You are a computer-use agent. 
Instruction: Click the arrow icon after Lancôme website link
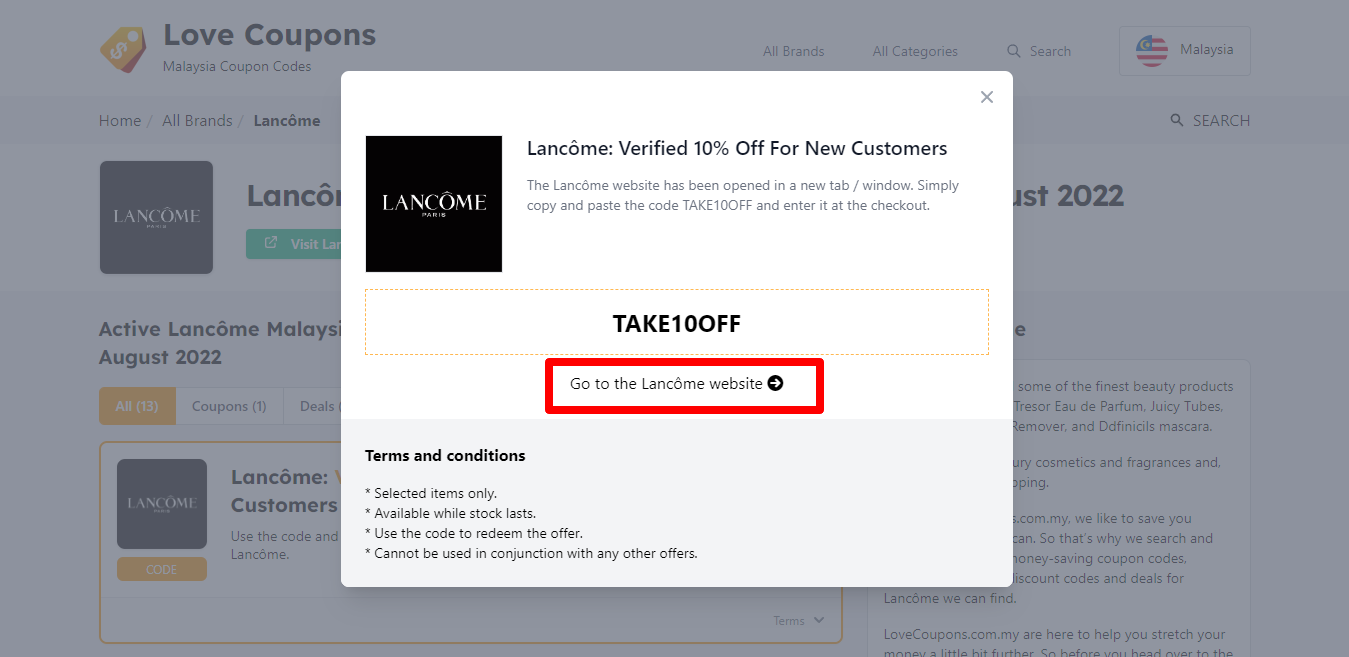tap(775, 384)
